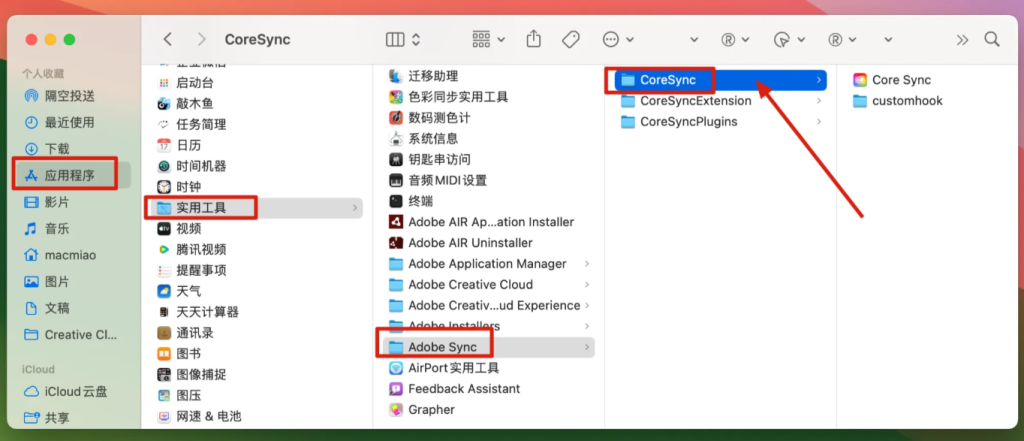Screen dimensions: 1024x441
Task: Open 最近使用 in the sidebar
Action: tap(71, 122)
